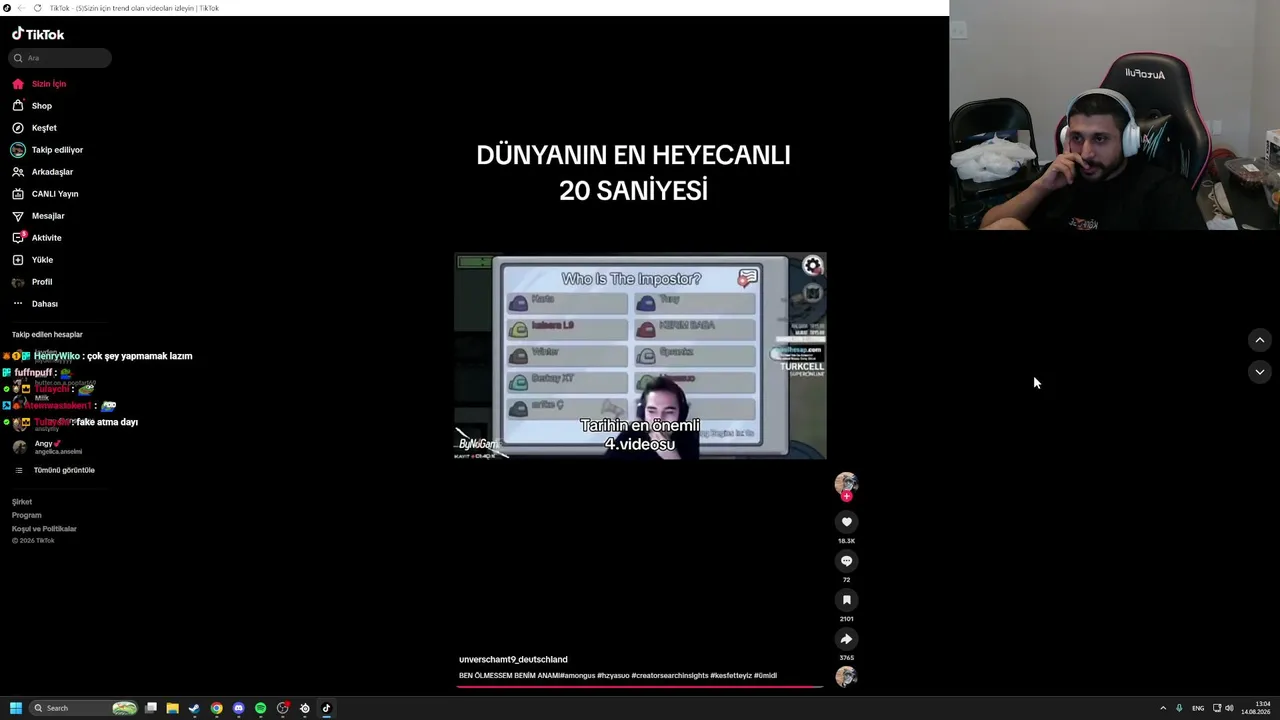Pause the Among Us video clip

640,356
